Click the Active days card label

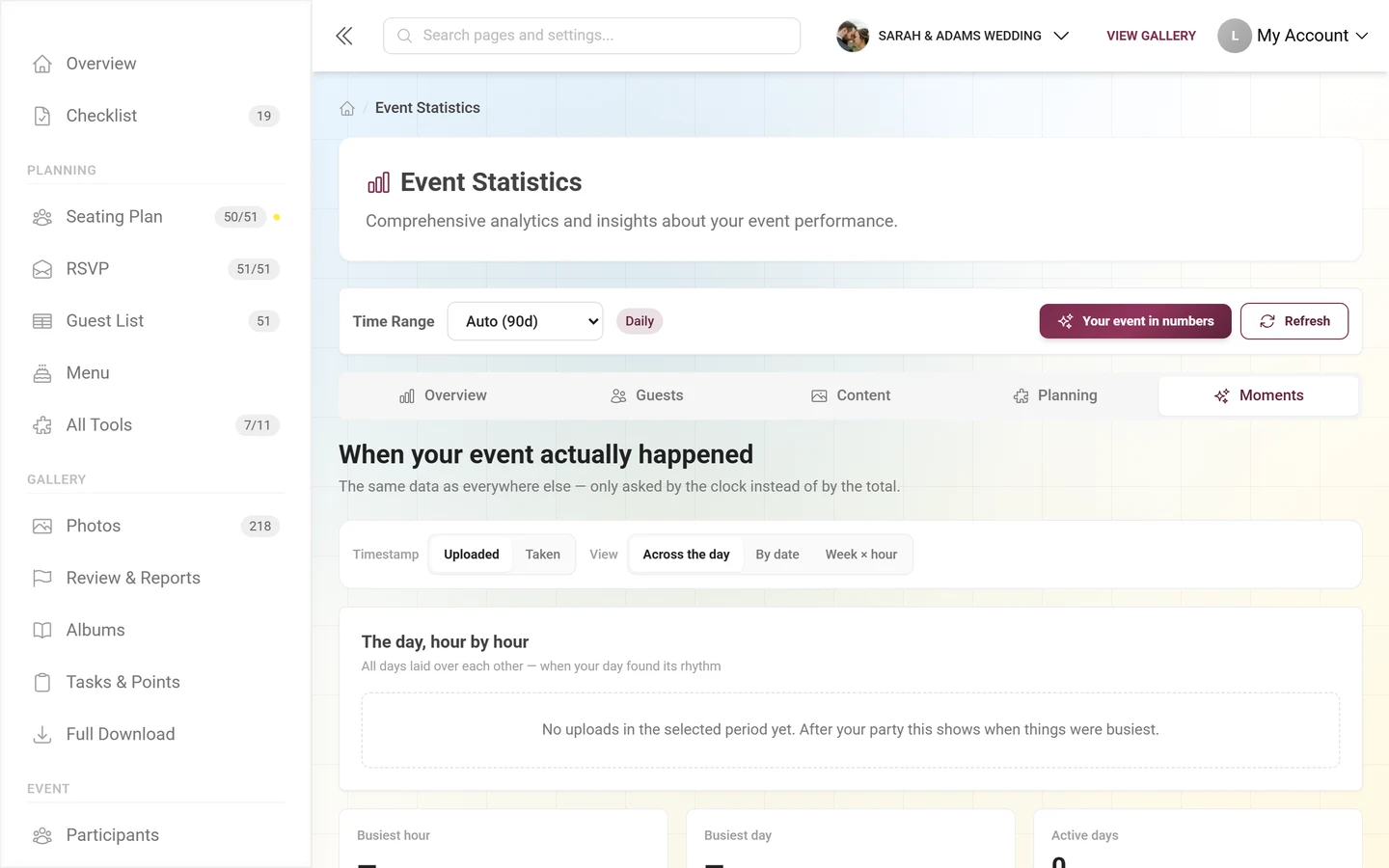[x=1085, y=835]
